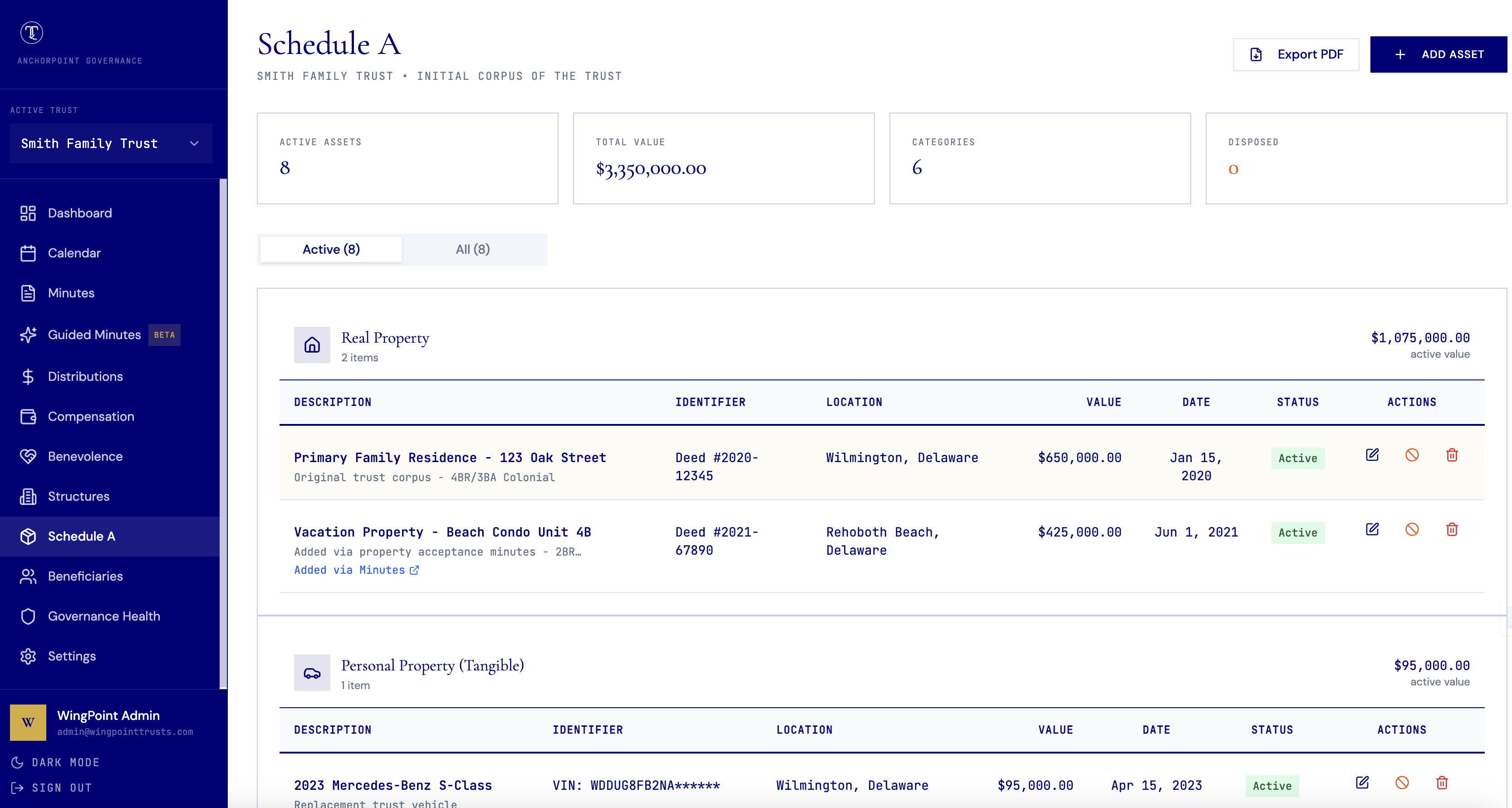Click Deed #2021-67890 identifier
The width and height of the screenshot is (1512, 808).
click(x=717, y=542)
